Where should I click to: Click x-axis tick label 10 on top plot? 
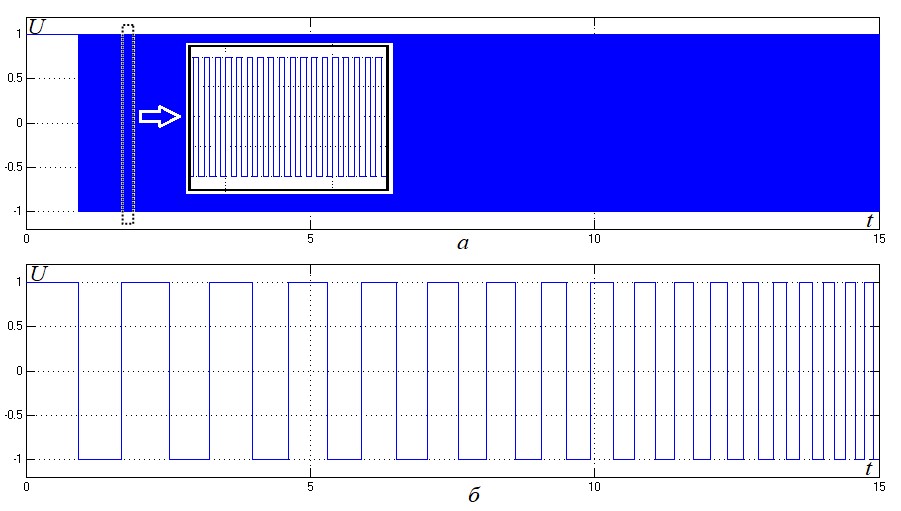pos(594,239)
